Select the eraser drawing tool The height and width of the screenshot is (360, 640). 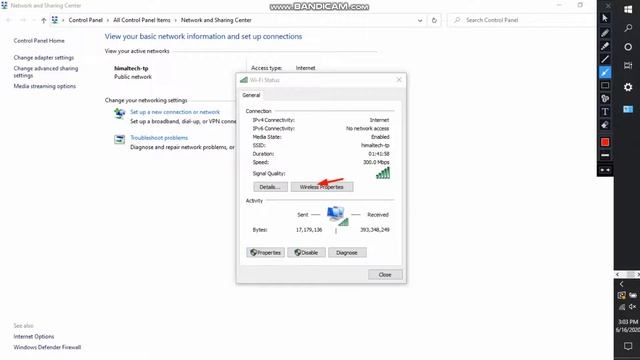605,125
